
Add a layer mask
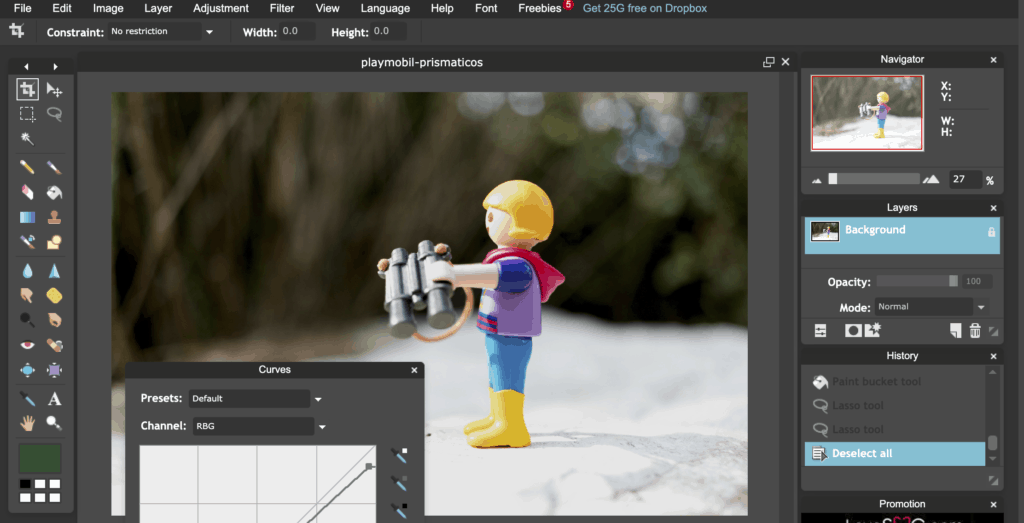pyautogui.click(x=853, y=330)
